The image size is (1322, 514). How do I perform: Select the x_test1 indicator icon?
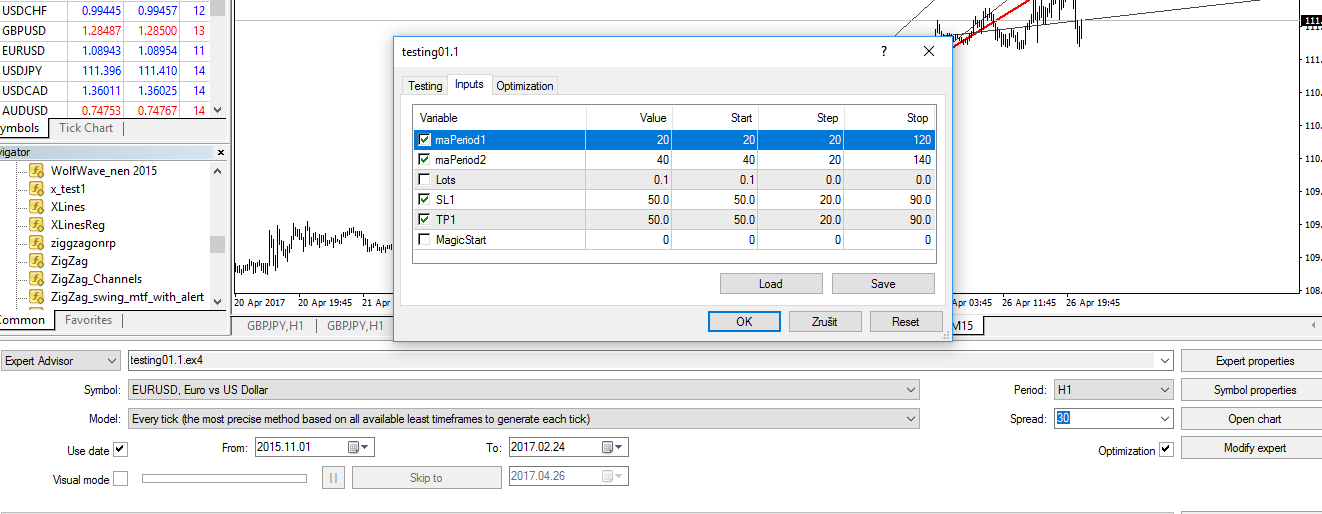point(37,189)
